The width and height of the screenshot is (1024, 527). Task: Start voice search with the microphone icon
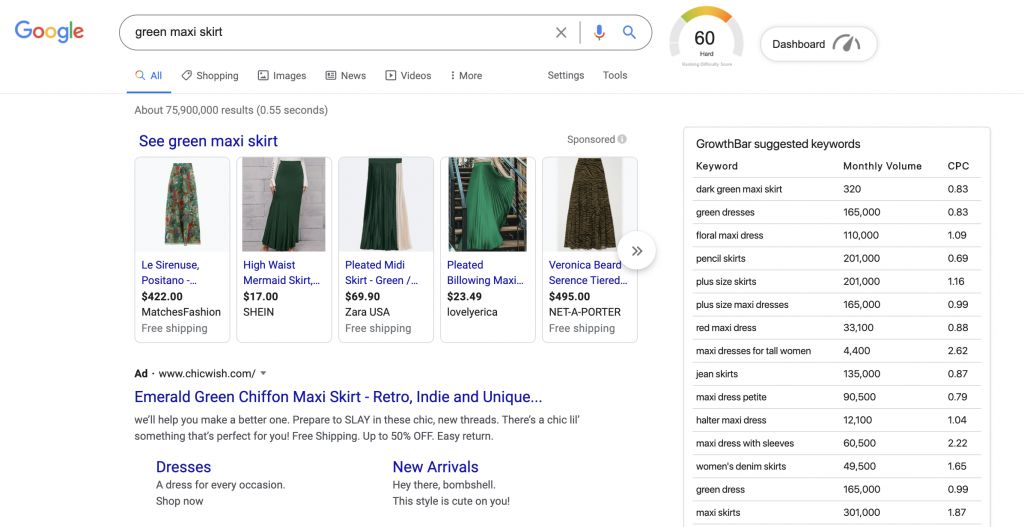click(x=599, y=33)
